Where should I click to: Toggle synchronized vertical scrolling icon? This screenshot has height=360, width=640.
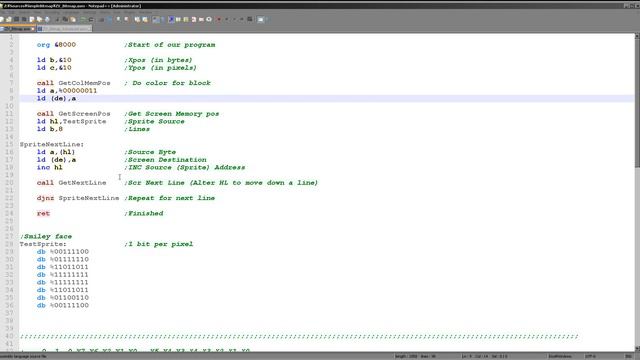click(x=138, y=19)
